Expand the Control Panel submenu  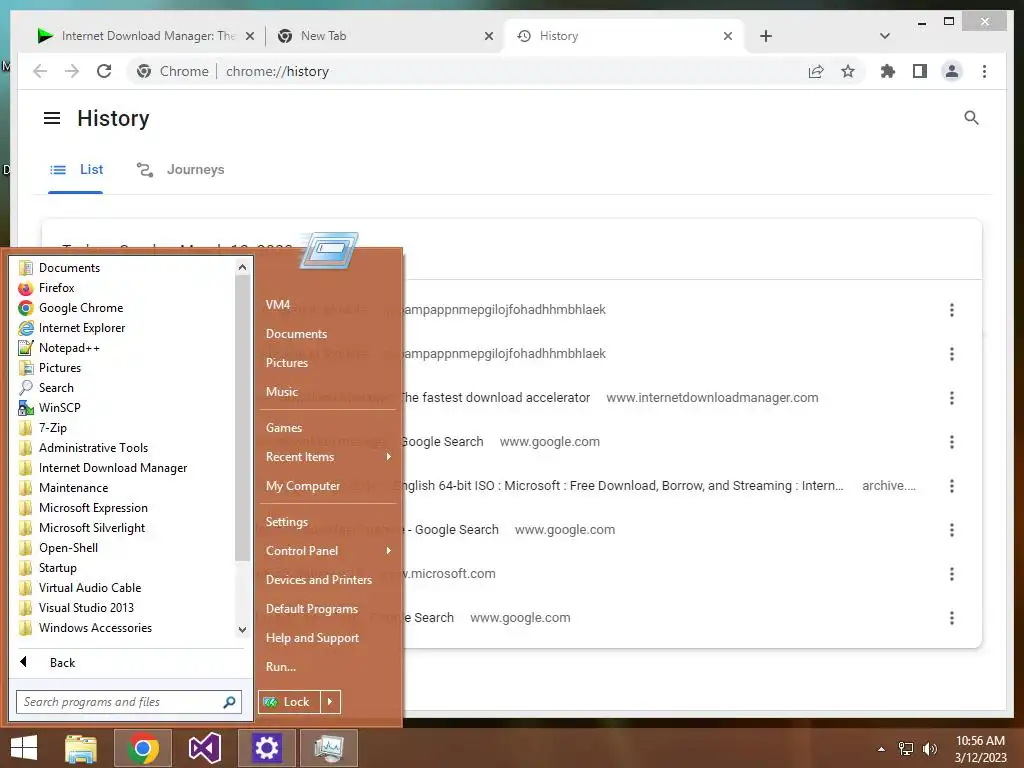[x=328, y=551]
